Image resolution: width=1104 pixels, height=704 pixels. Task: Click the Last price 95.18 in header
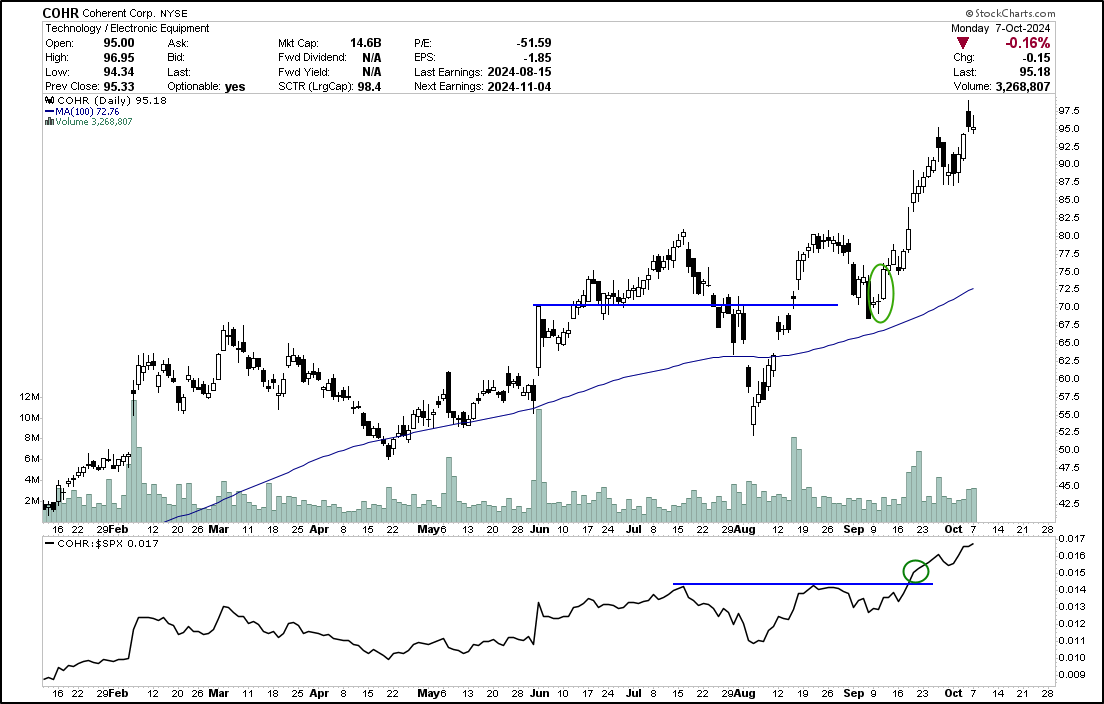click(x=1035, y=72)
